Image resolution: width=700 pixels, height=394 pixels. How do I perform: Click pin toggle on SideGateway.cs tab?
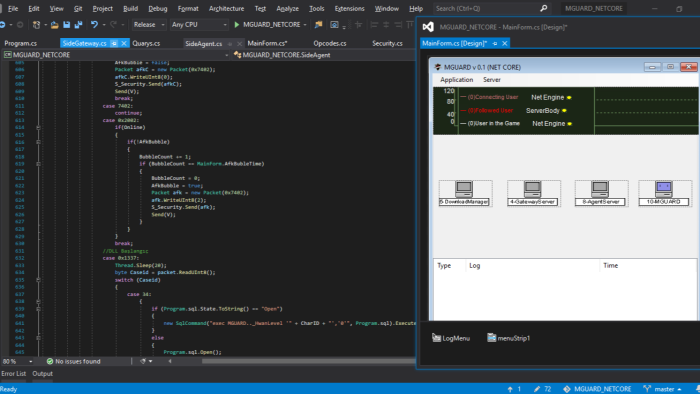[114, 43]
